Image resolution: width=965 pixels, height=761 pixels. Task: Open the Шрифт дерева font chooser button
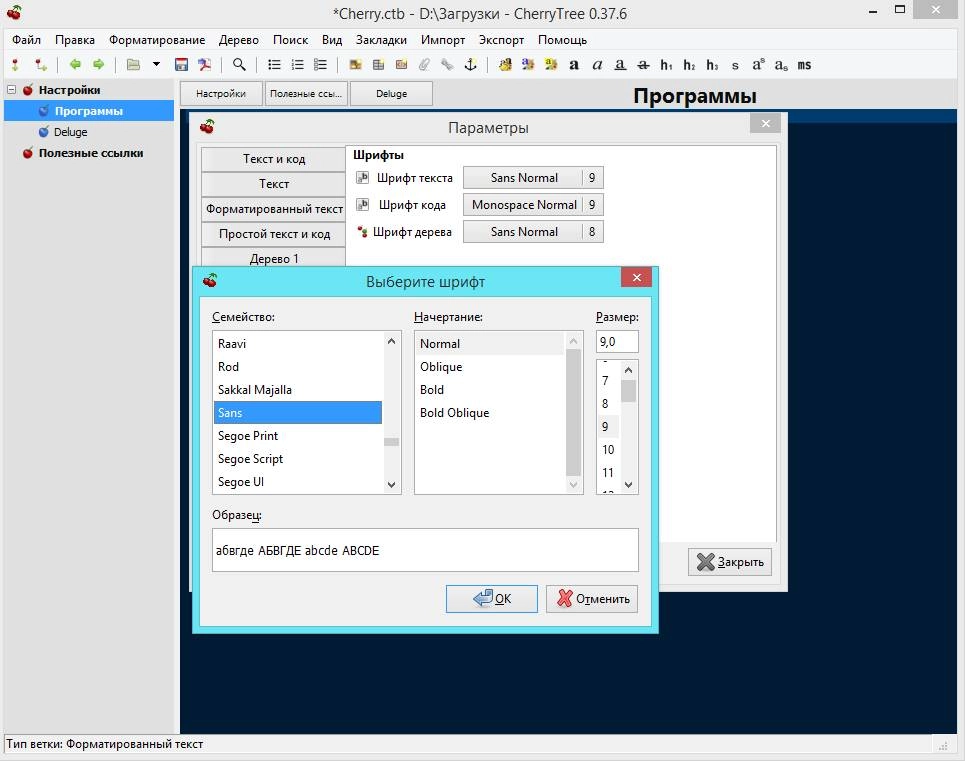(533, 232)
